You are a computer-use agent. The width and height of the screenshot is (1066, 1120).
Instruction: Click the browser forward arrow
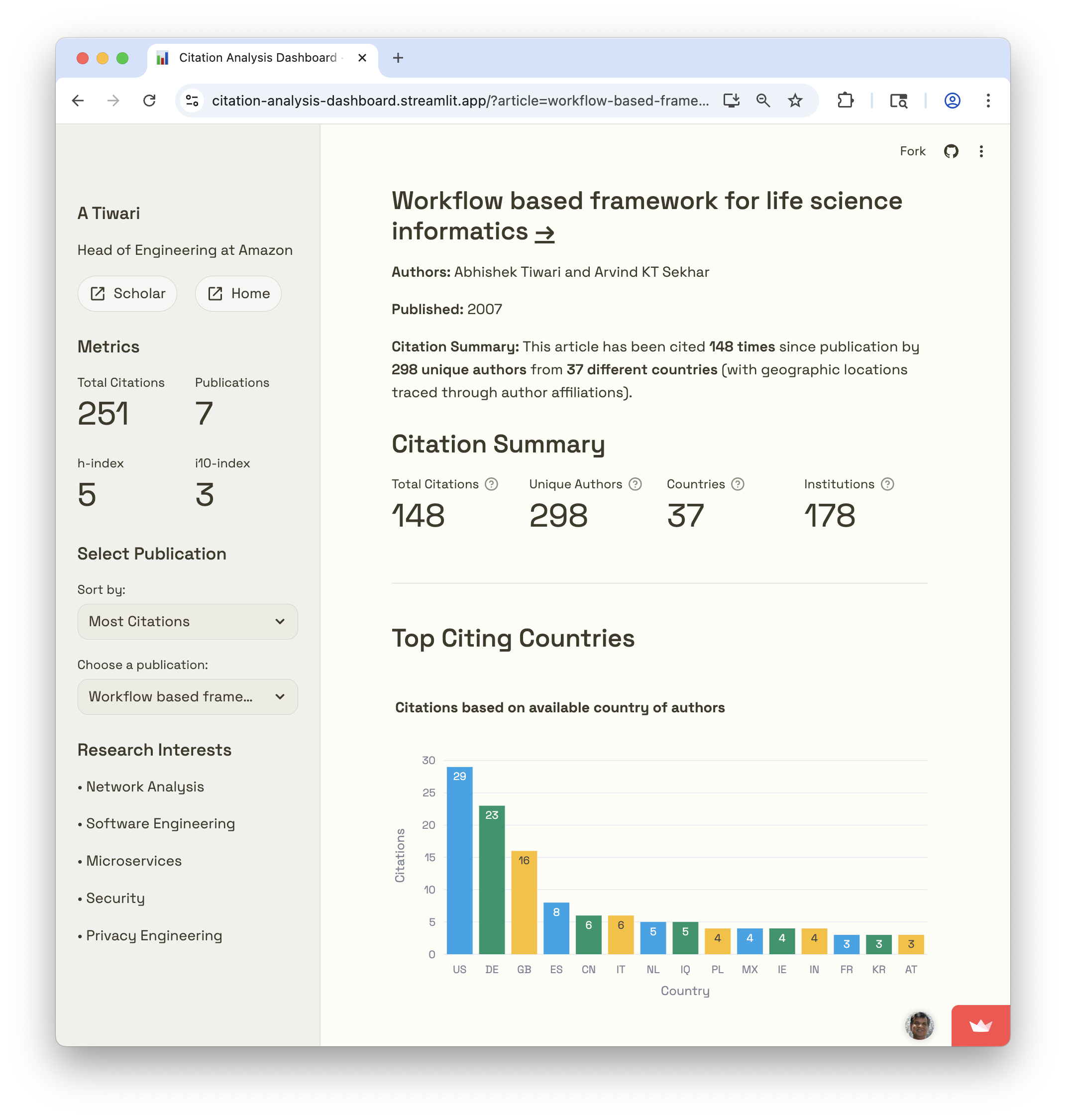(x=113, y=101)
